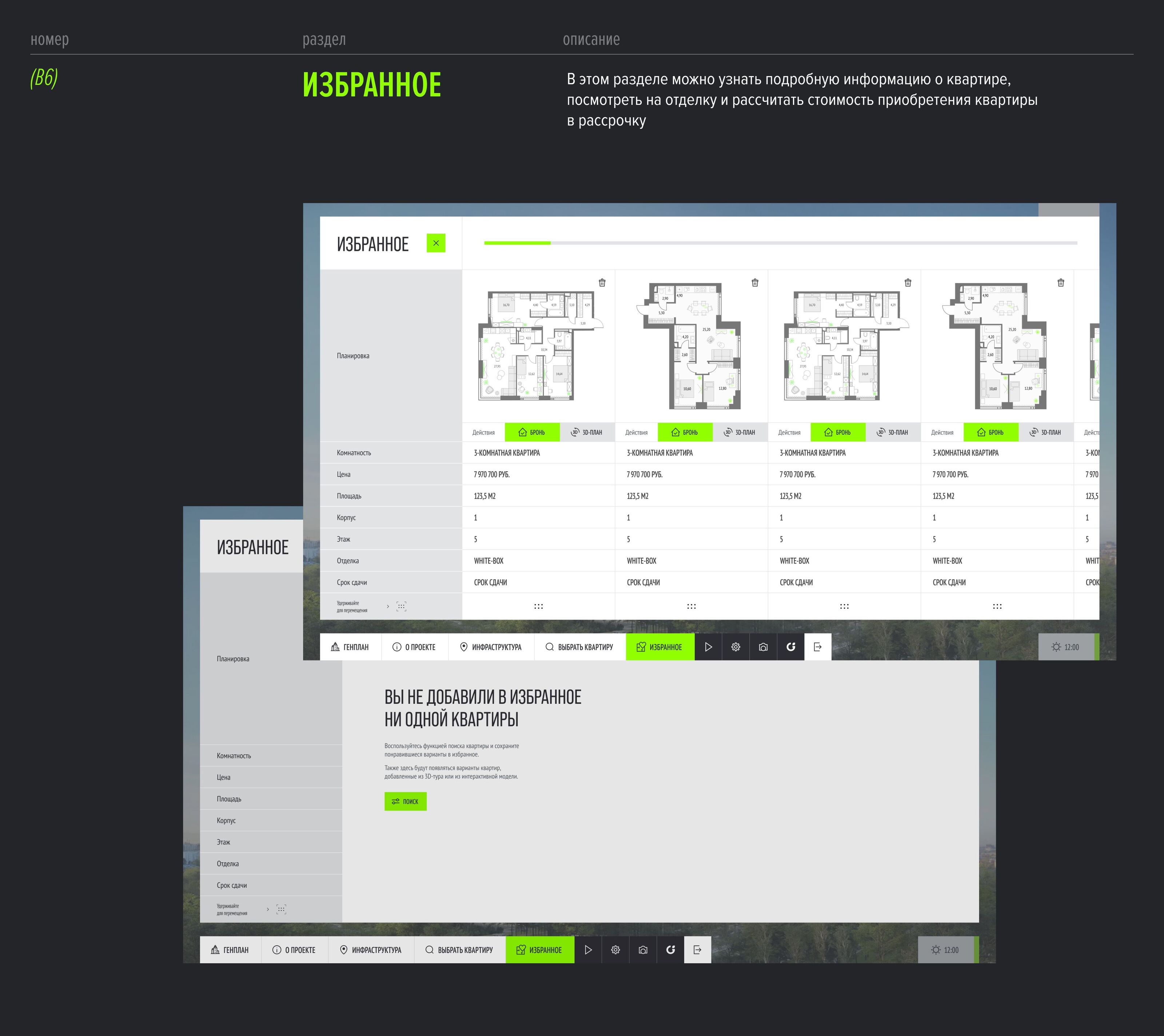
Task: Click the drag handle dots under the first apartment
Action: pyautogui.click(x=538, y=606)
